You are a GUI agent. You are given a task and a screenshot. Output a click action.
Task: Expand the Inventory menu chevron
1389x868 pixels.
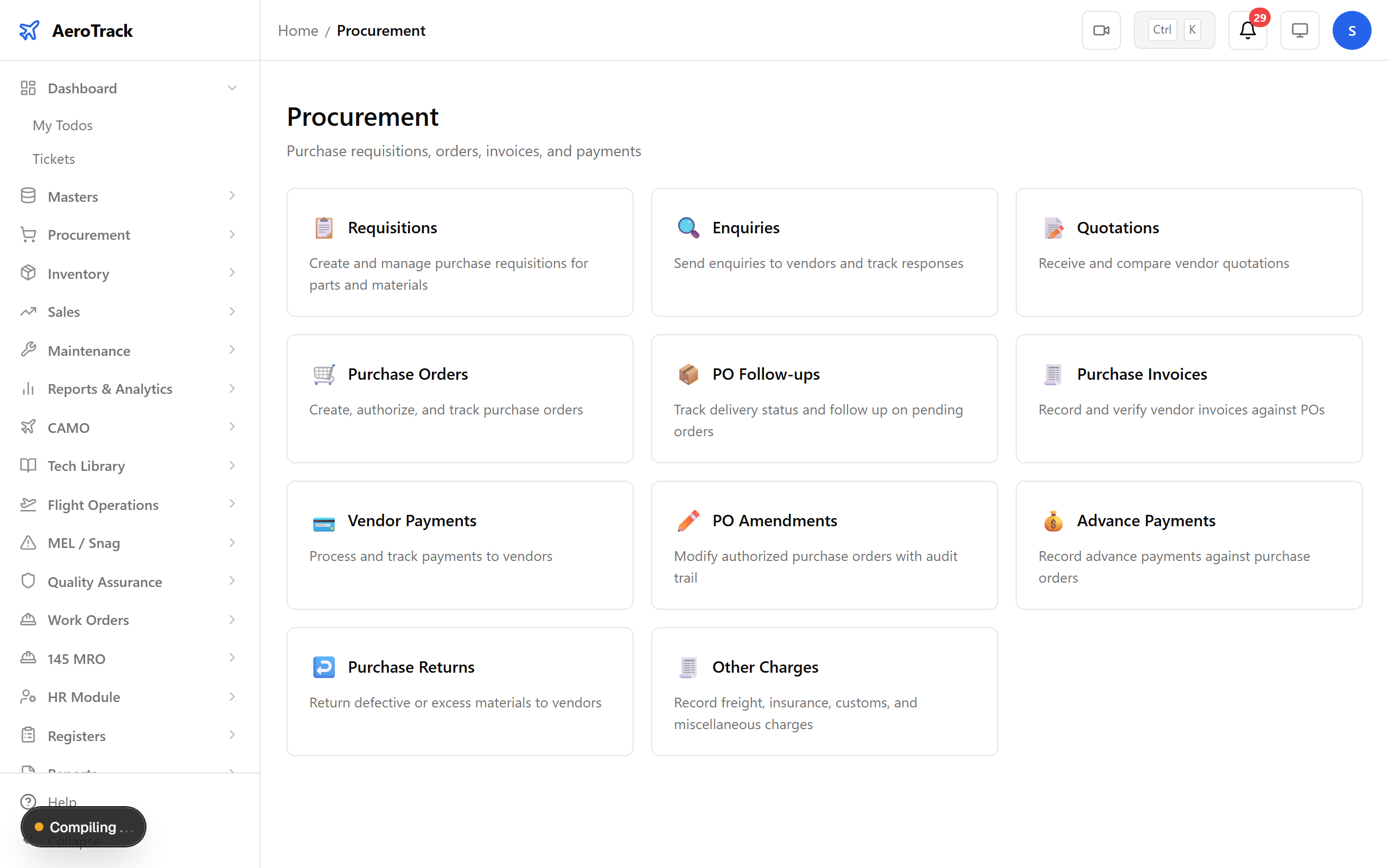232,273
